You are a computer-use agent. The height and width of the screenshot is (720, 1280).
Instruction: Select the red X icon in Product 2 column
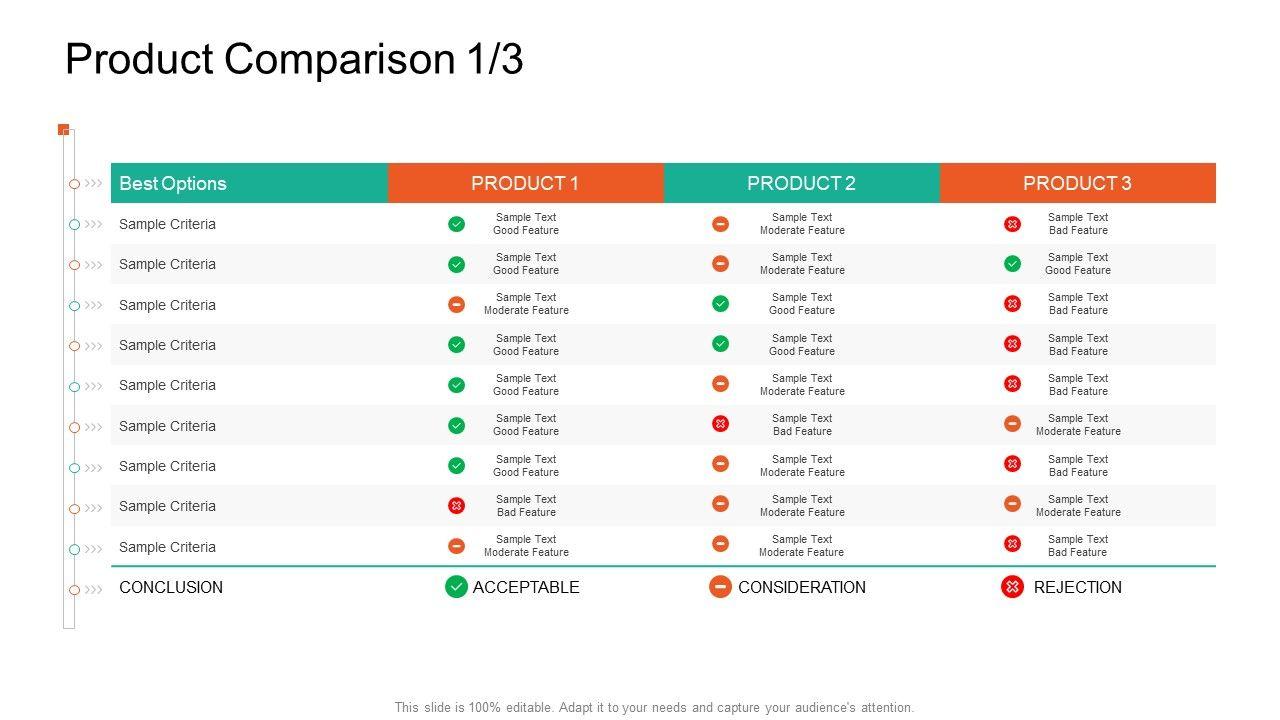pyautogui.click(x=720, y=424)
